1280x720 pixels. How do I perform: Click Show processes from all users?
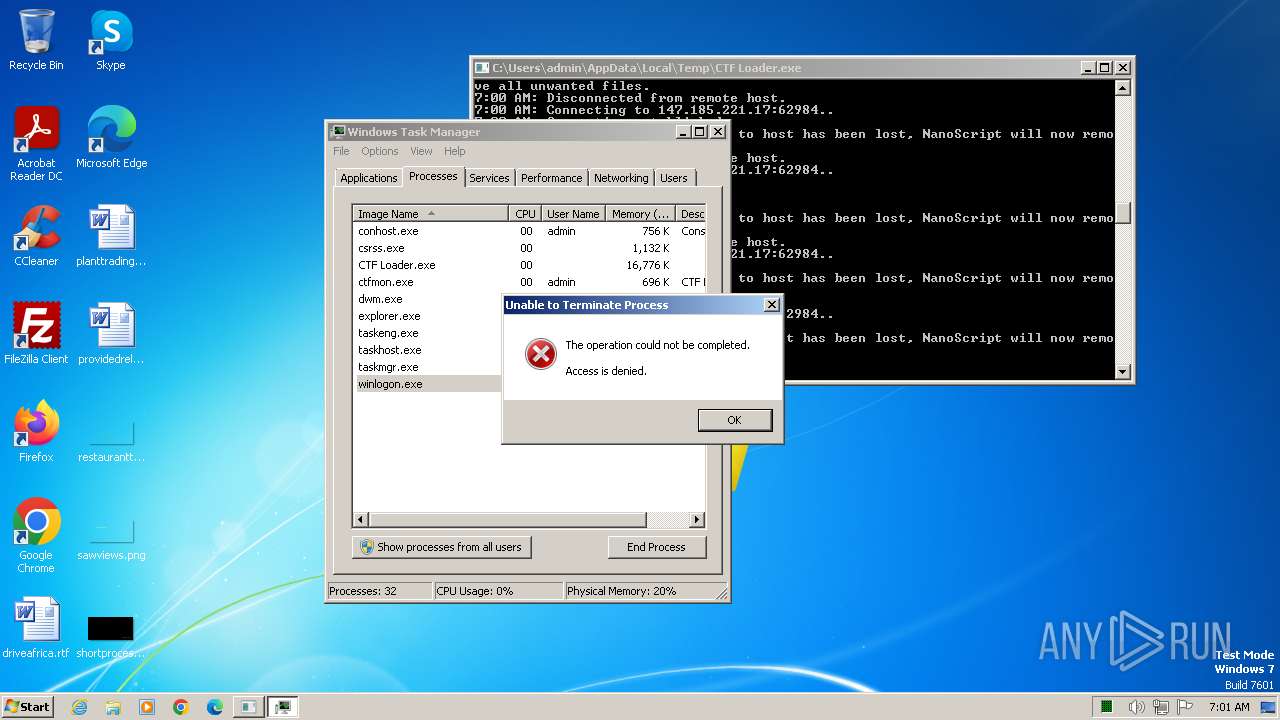click(441, 547)
